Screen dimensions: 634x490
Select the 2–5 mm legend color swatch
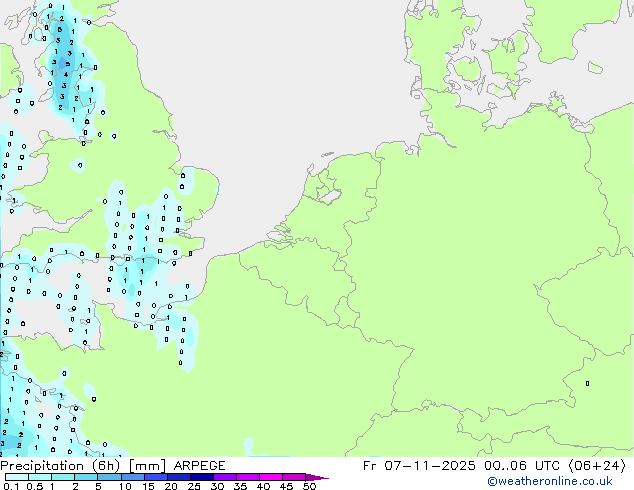tap(86, 477)
